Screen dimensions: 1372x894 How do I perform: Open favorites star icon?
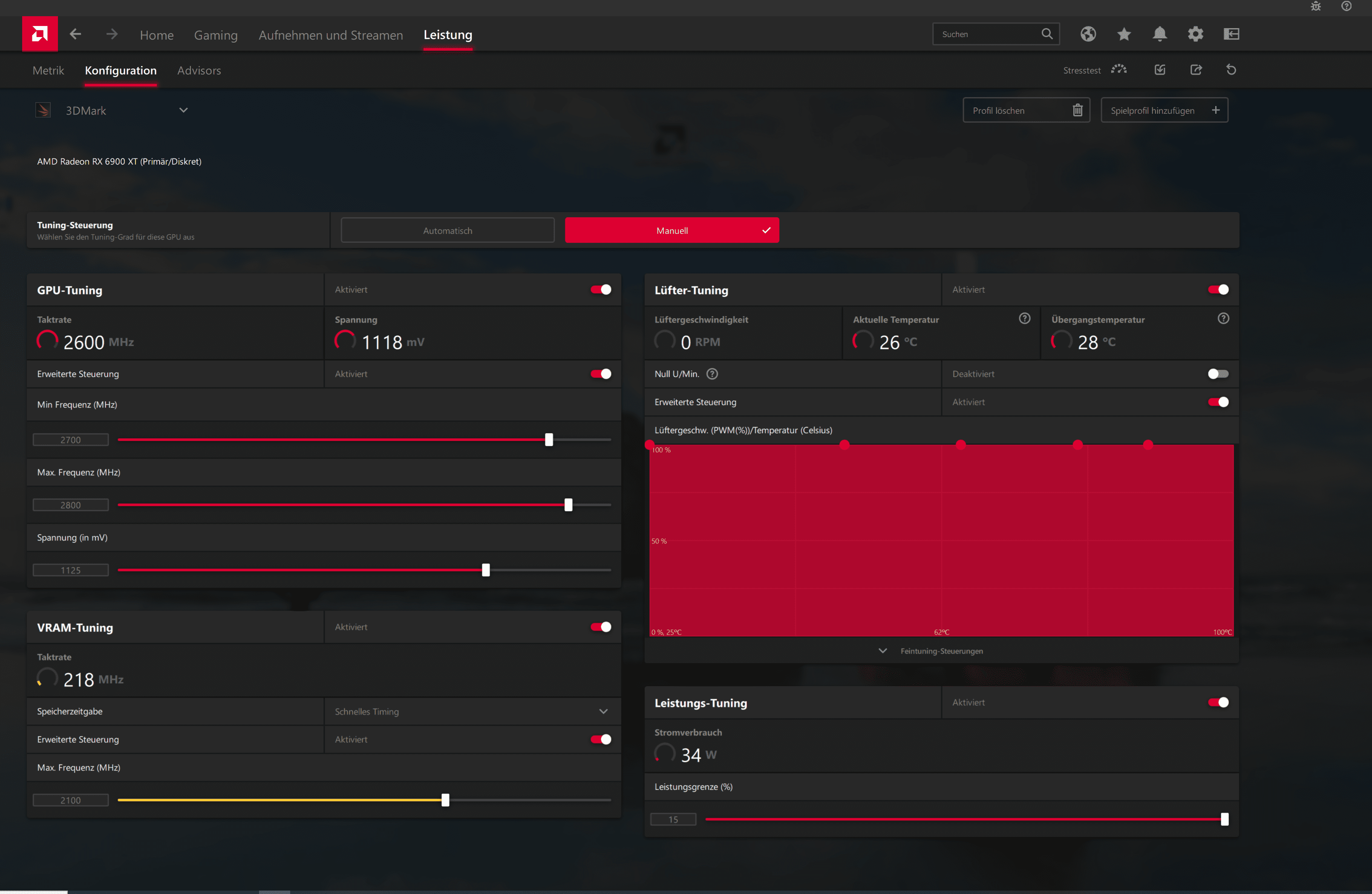coord(1124,34)
